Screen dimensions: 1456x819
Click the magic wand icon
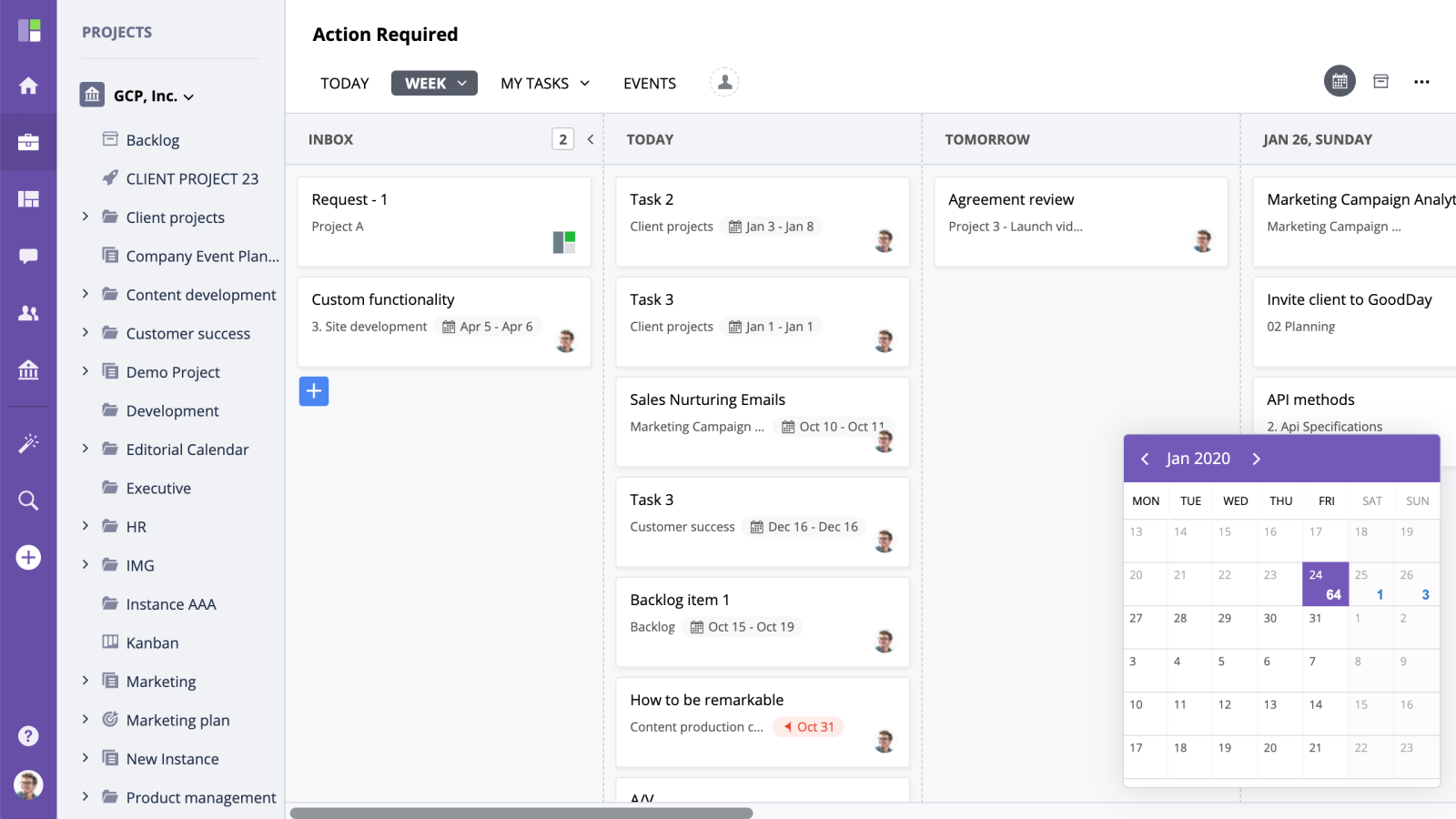[x=28, y=443]
